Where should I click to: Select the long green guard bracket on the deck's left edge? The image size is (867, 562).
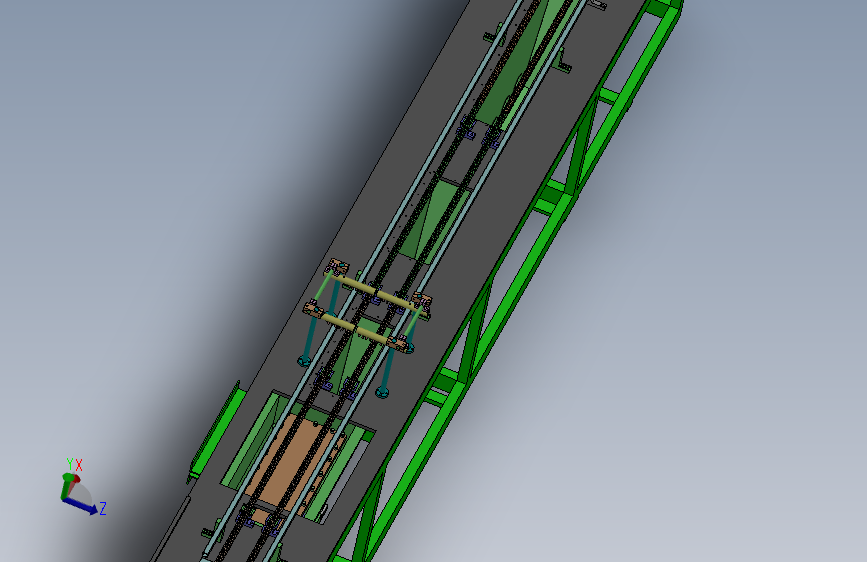(217, 431)
